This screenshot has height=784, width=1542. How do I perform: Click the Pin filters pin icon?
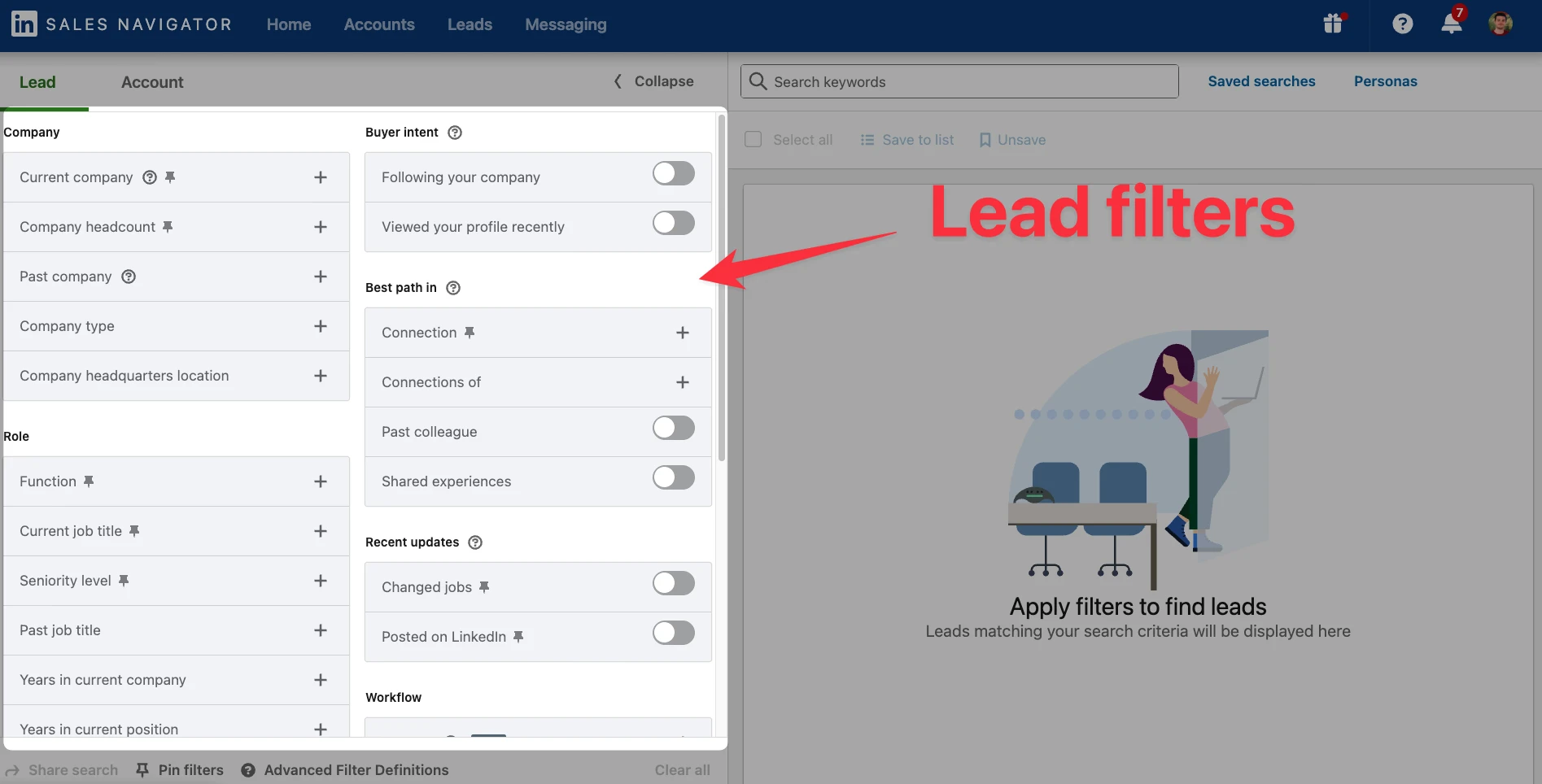pyautogui.click(x=142, y=770)
